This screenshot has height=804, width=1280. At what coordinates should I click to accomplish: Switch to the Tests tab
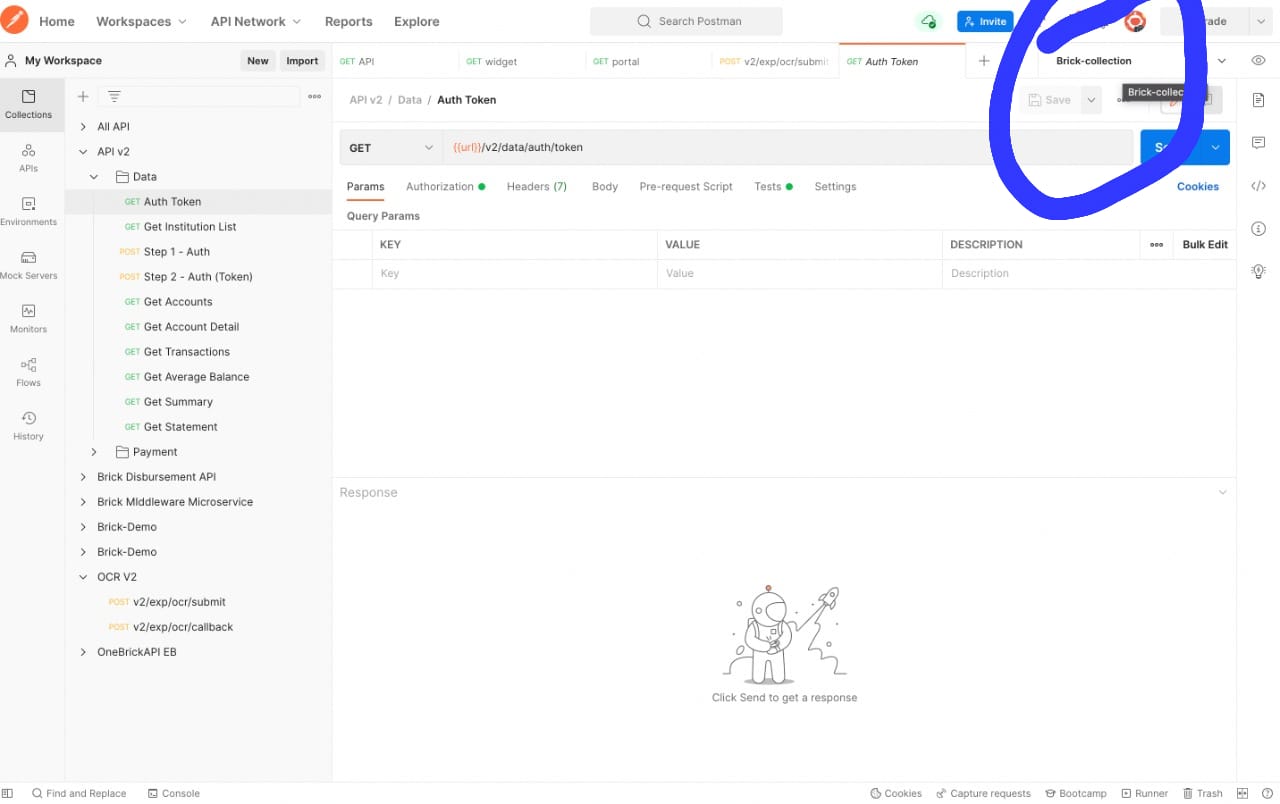pos(773,187)
